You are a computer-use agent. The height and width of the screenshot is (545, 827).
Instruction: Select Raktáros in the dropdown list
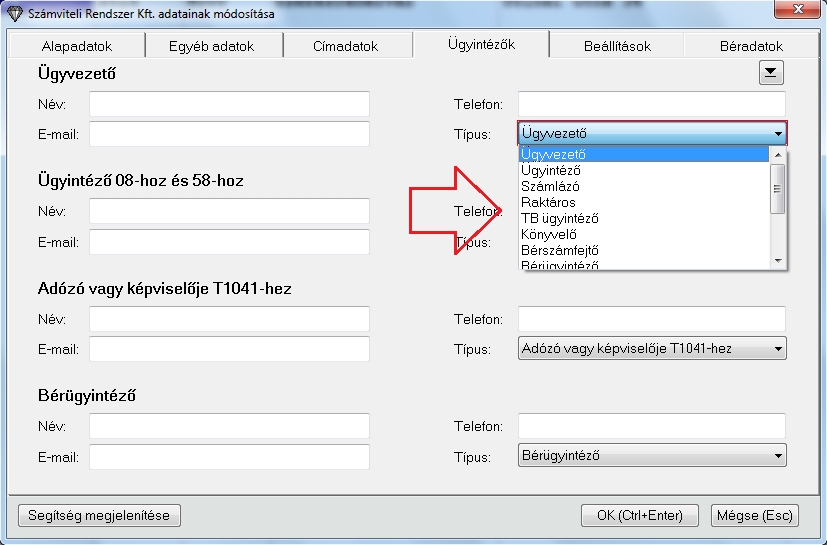pos(548,202)
